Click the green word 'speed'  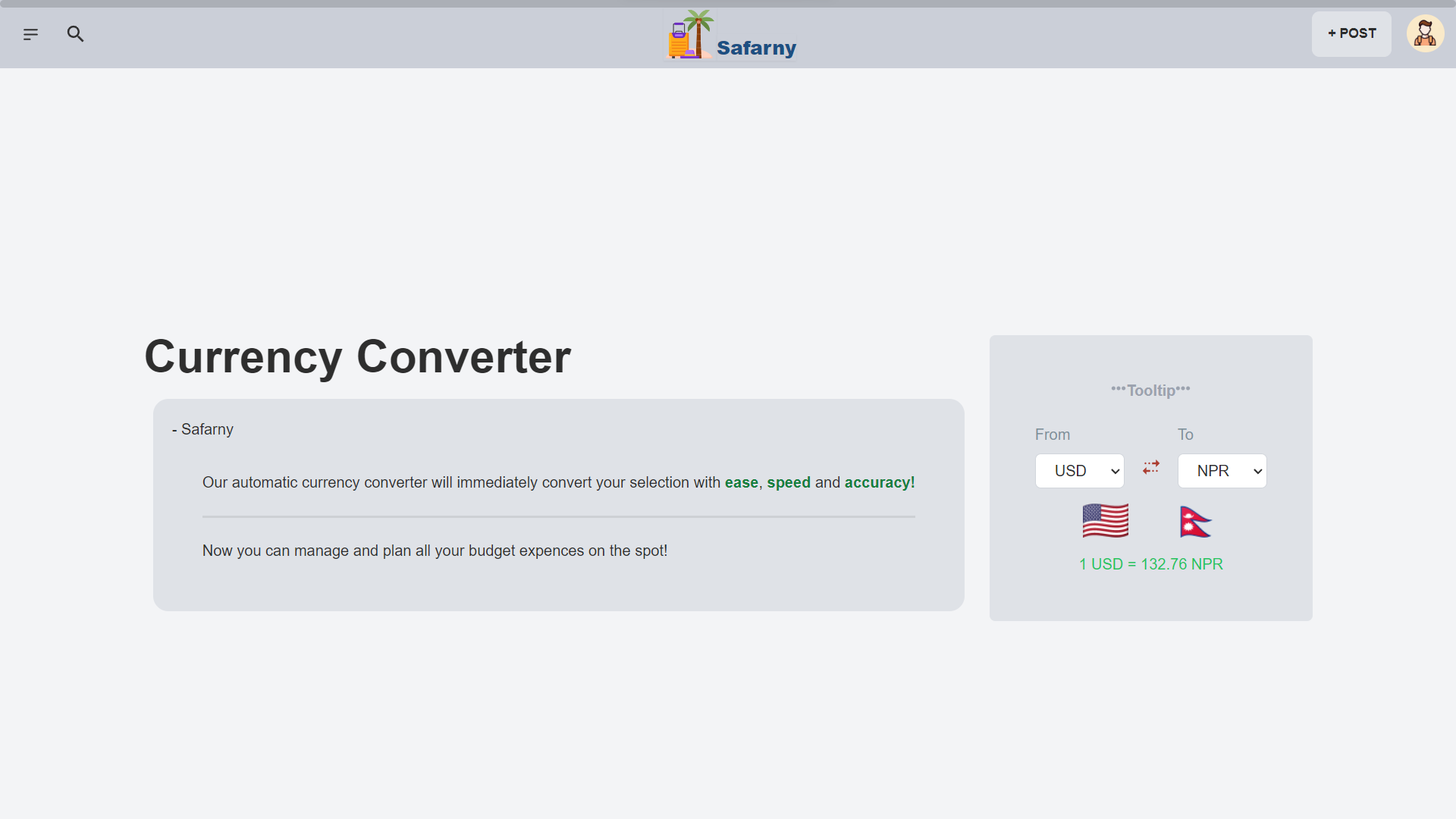(789, 482)
